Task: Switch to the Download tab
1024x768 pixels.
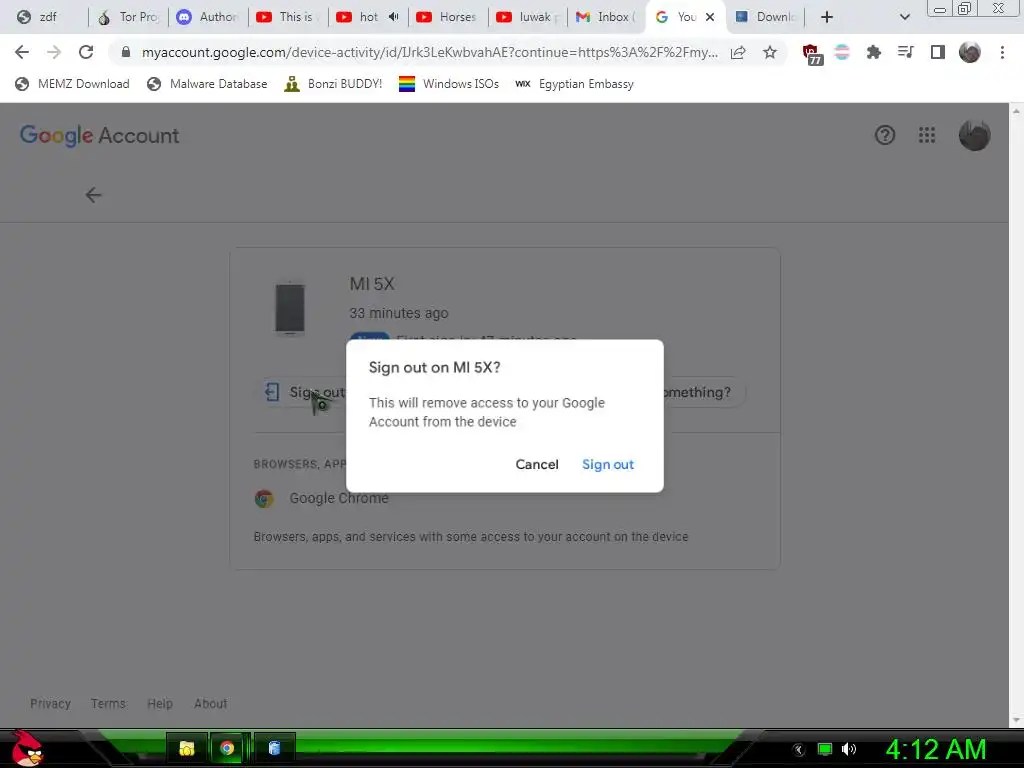Action: 767,17
